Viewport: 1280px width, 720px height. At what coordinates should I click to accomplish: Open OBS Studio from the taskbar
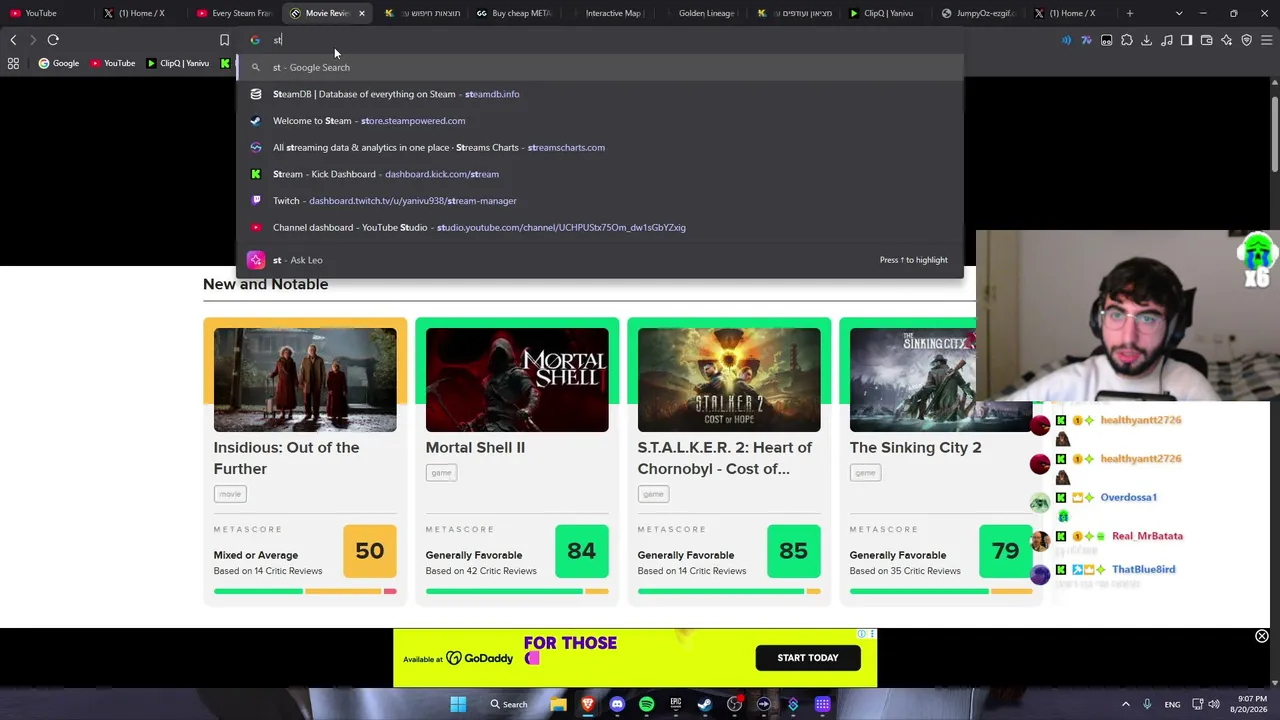point(735,704)
